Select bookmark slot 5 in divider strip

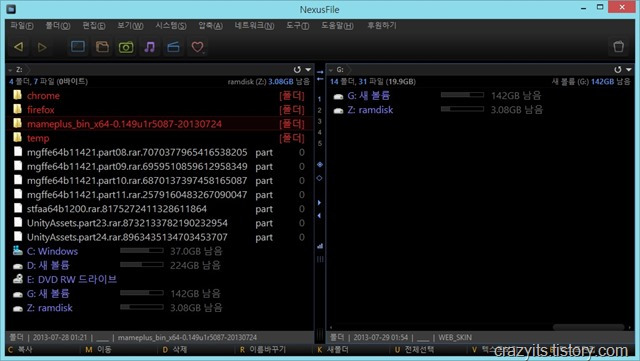[x=319, y=143]
